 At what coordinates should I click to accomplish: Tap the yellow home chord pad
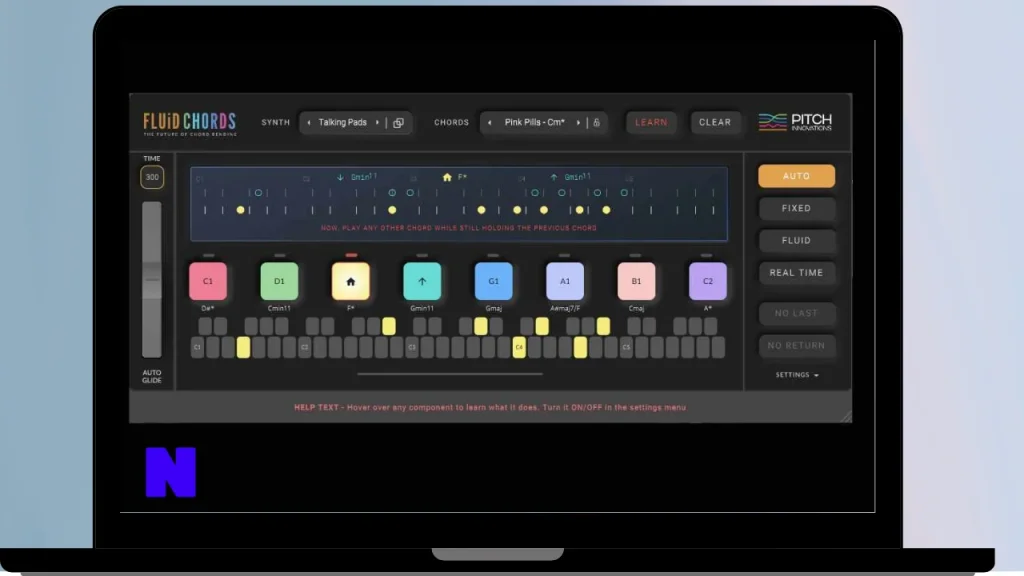351,281
